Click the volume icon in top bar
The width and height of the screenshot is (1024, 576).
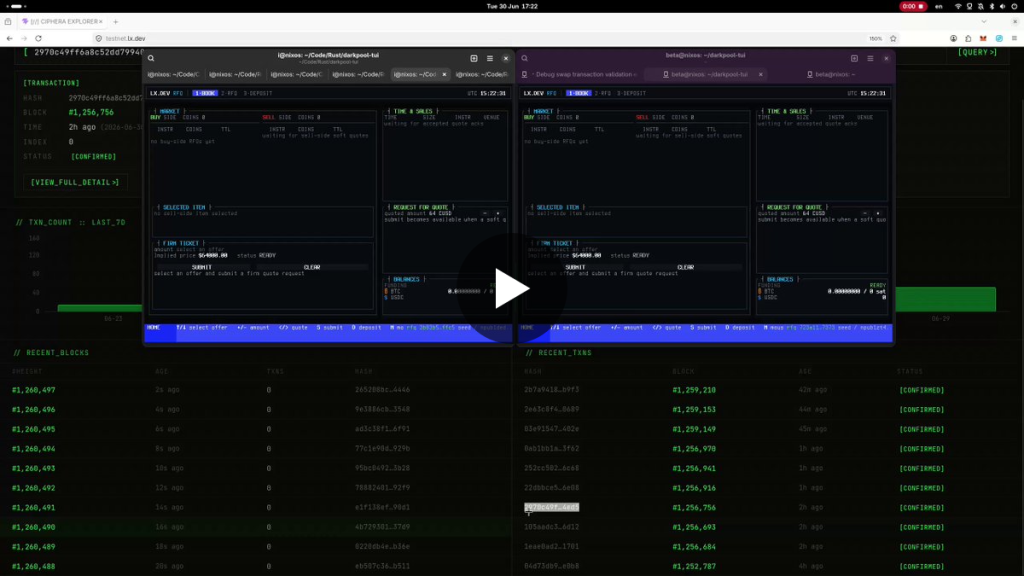click(1002, 7)
